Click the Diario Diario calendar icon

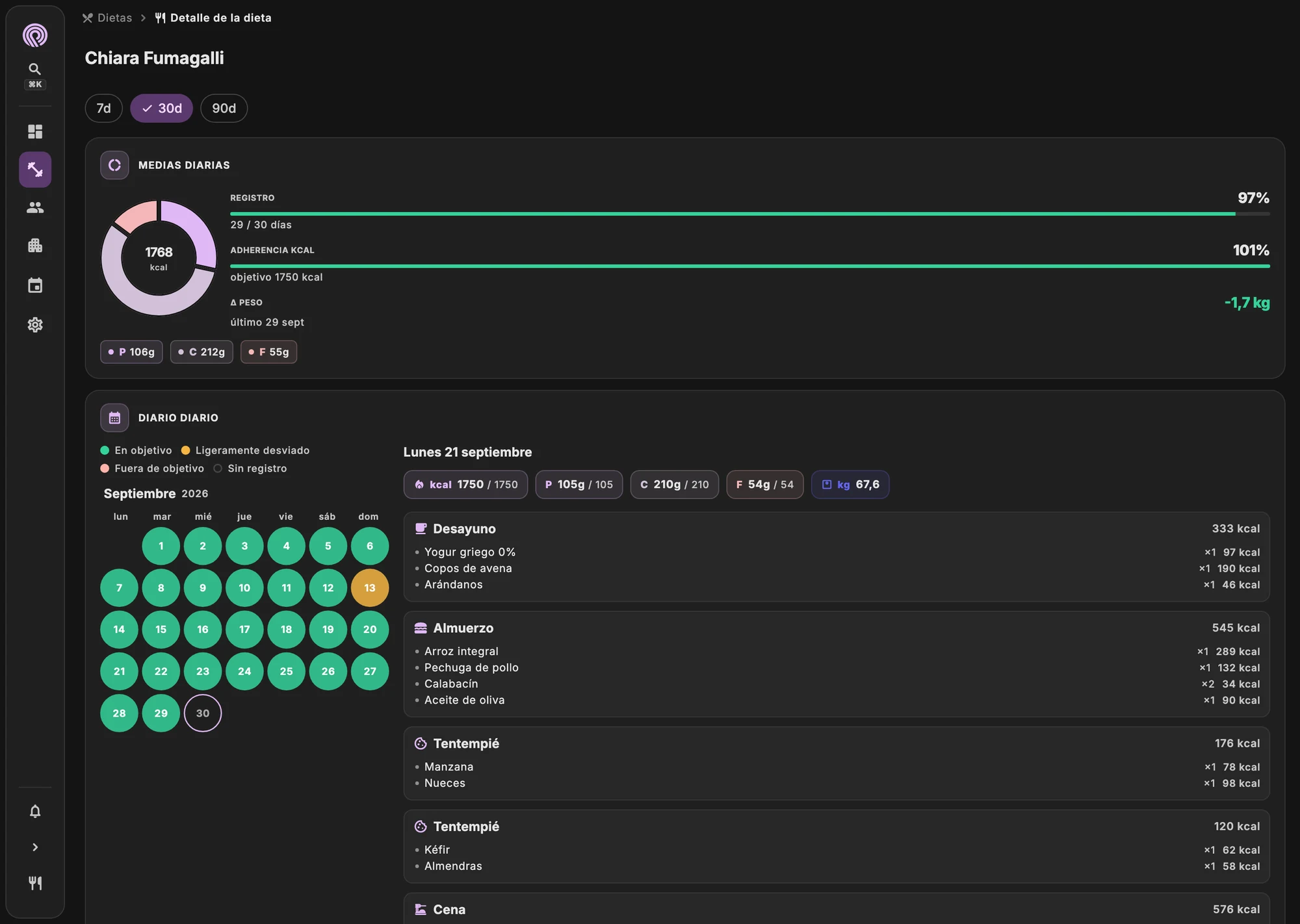click(114, 418)
